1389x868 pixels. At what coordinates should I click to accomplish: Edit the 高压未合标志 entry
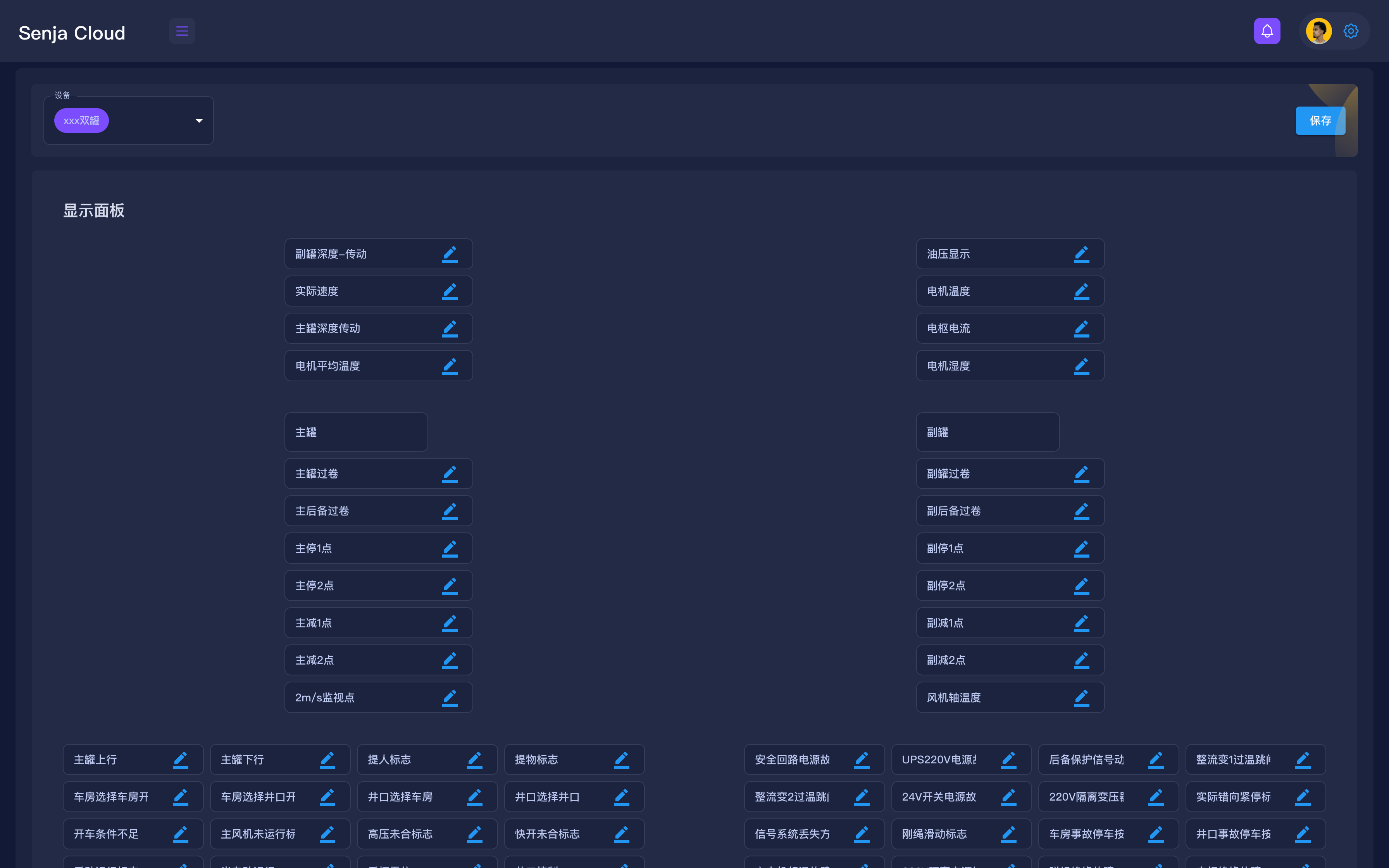(474, 834)
